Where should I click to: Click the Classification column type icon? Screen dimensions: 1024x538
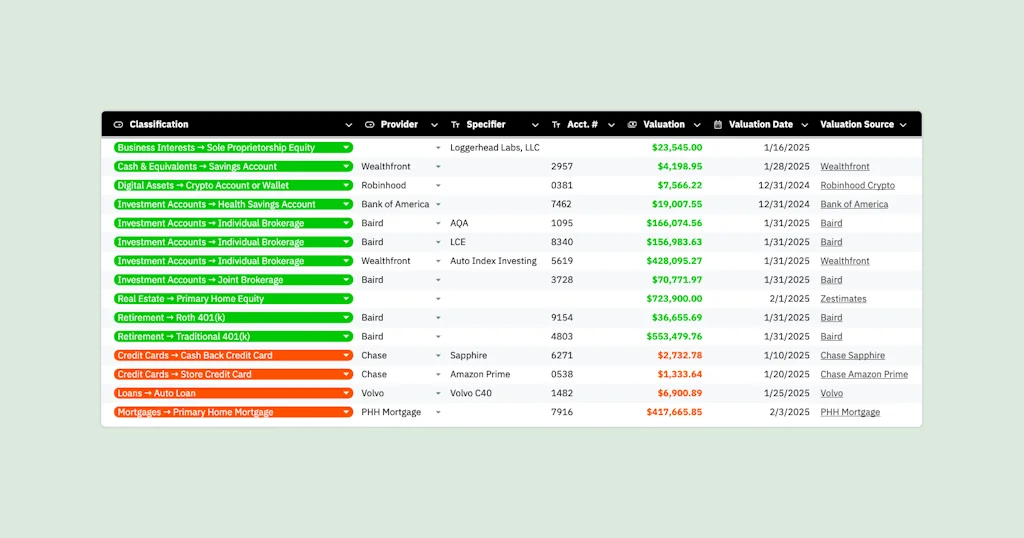coord(119,125)
